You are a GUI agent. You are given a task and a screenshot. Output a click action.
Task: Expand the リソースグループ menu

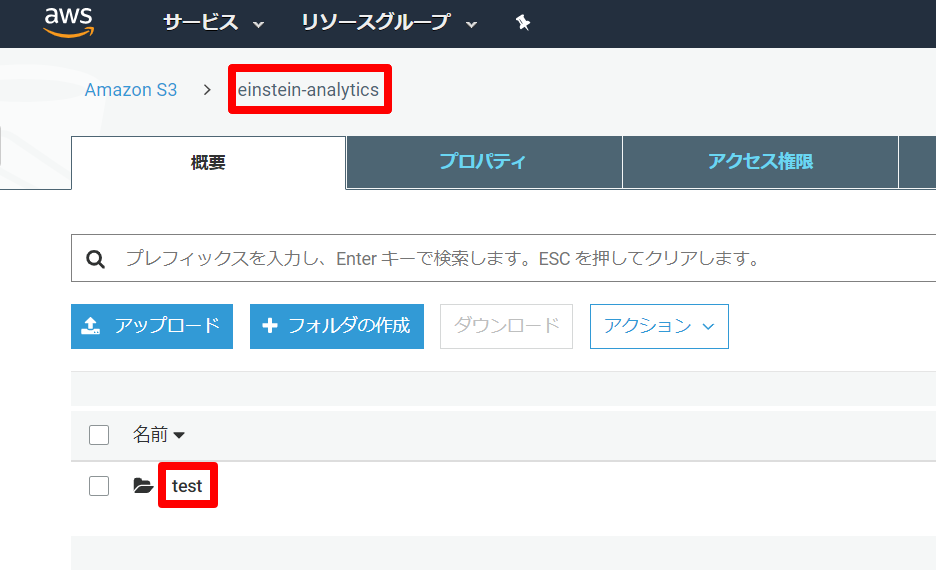tap(389, 23)
